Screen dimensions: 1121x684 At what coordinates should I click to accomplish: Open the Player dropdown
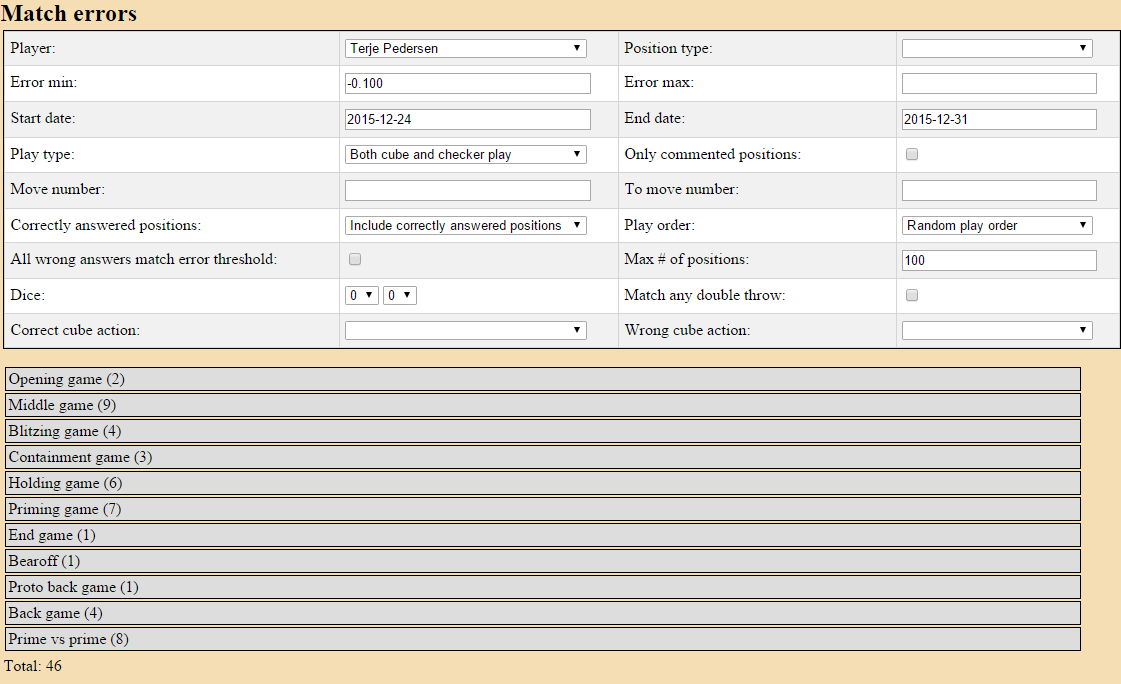465,48
